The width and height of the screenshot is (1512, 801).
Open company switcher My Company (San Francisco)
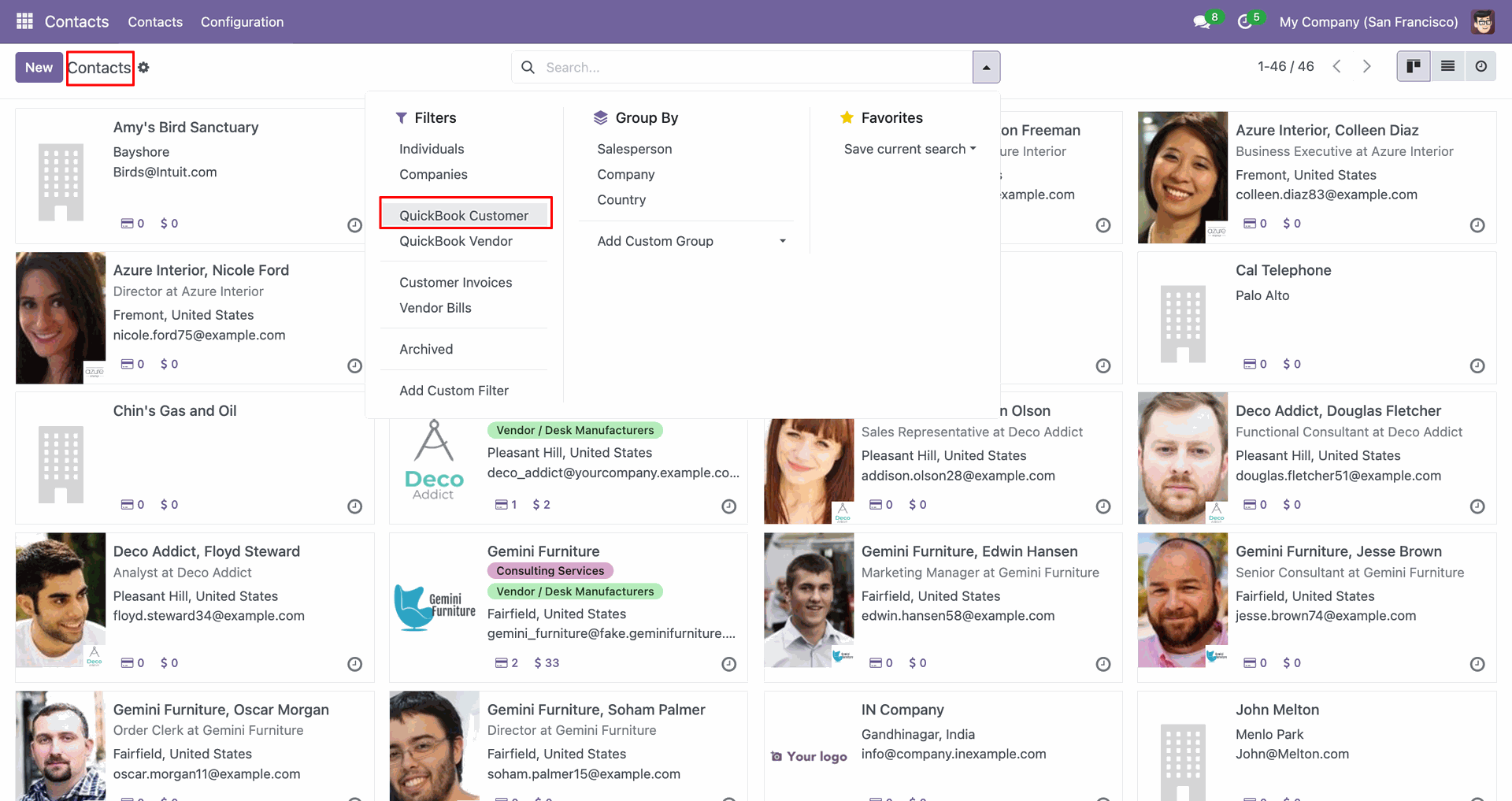point(1369,22)
